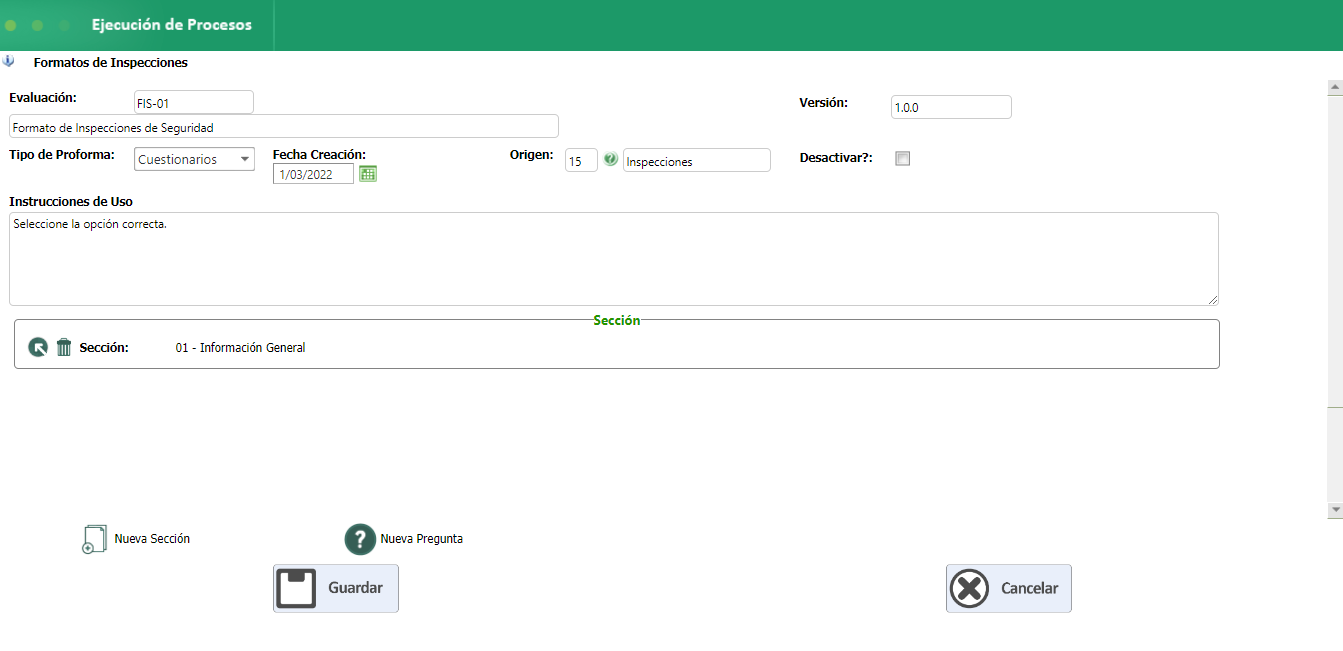
Task: Save the form with Guardar button
Action: (x=336, y=588)
